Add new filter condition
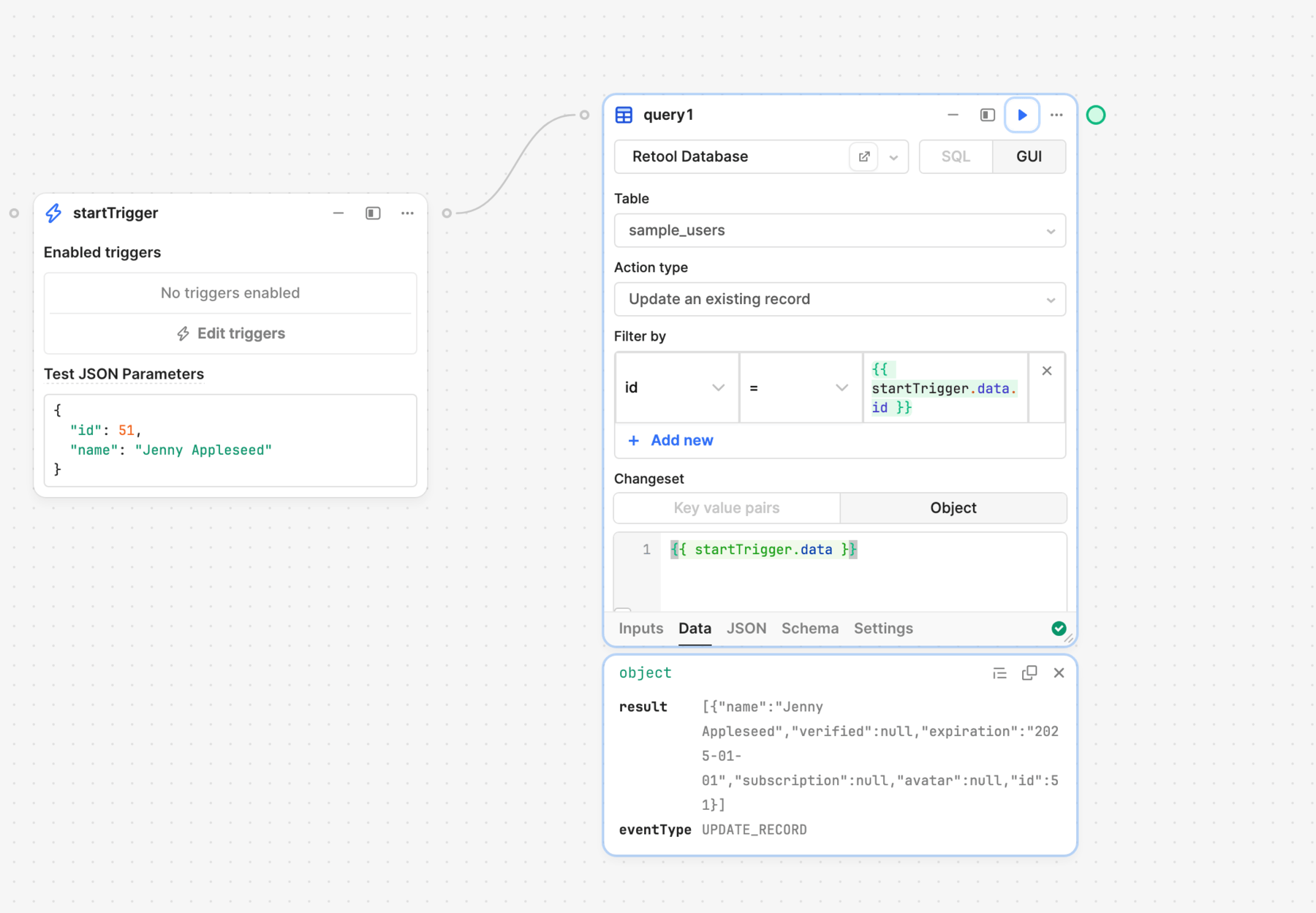Viewport: 1316px width, 913px height. [670, 440]
